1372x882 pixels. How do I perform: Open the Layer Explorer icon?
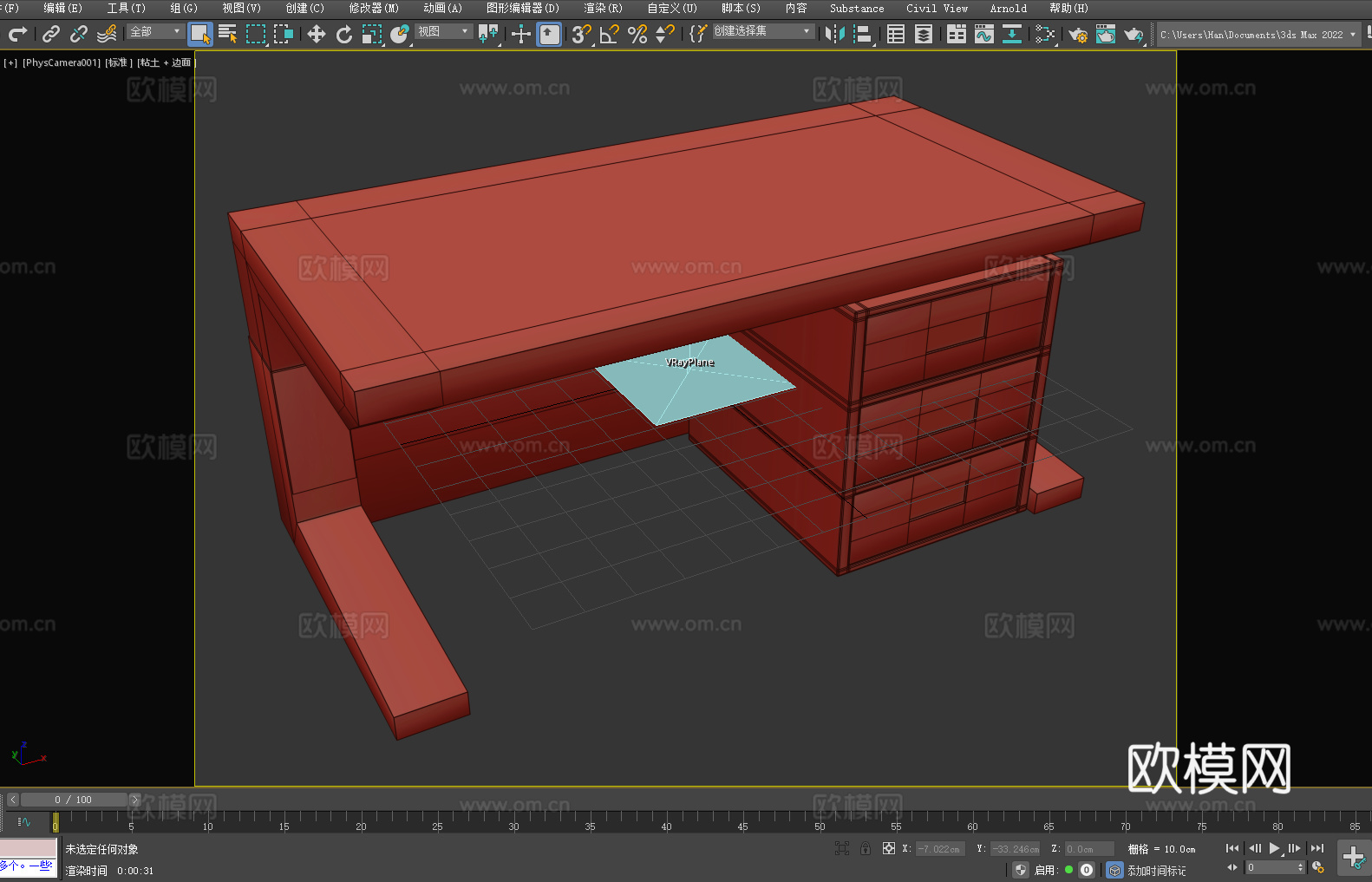(x=924, y=34)
